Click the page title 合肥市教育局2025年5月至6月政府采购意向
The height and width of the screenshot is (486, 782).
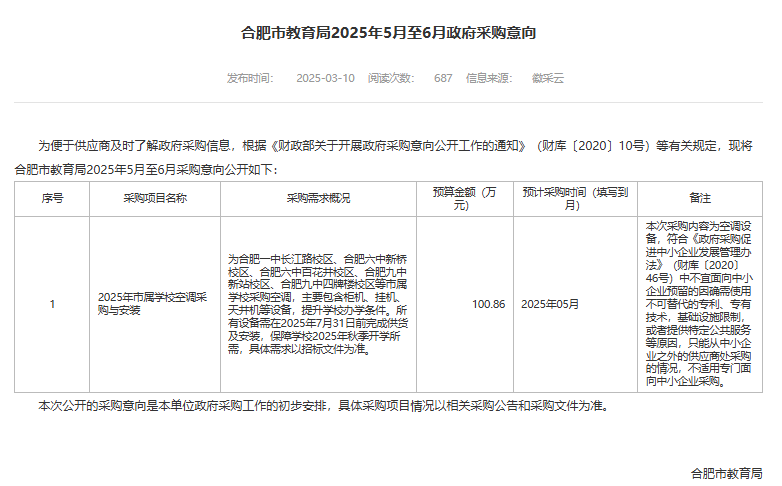click(389, 33)
